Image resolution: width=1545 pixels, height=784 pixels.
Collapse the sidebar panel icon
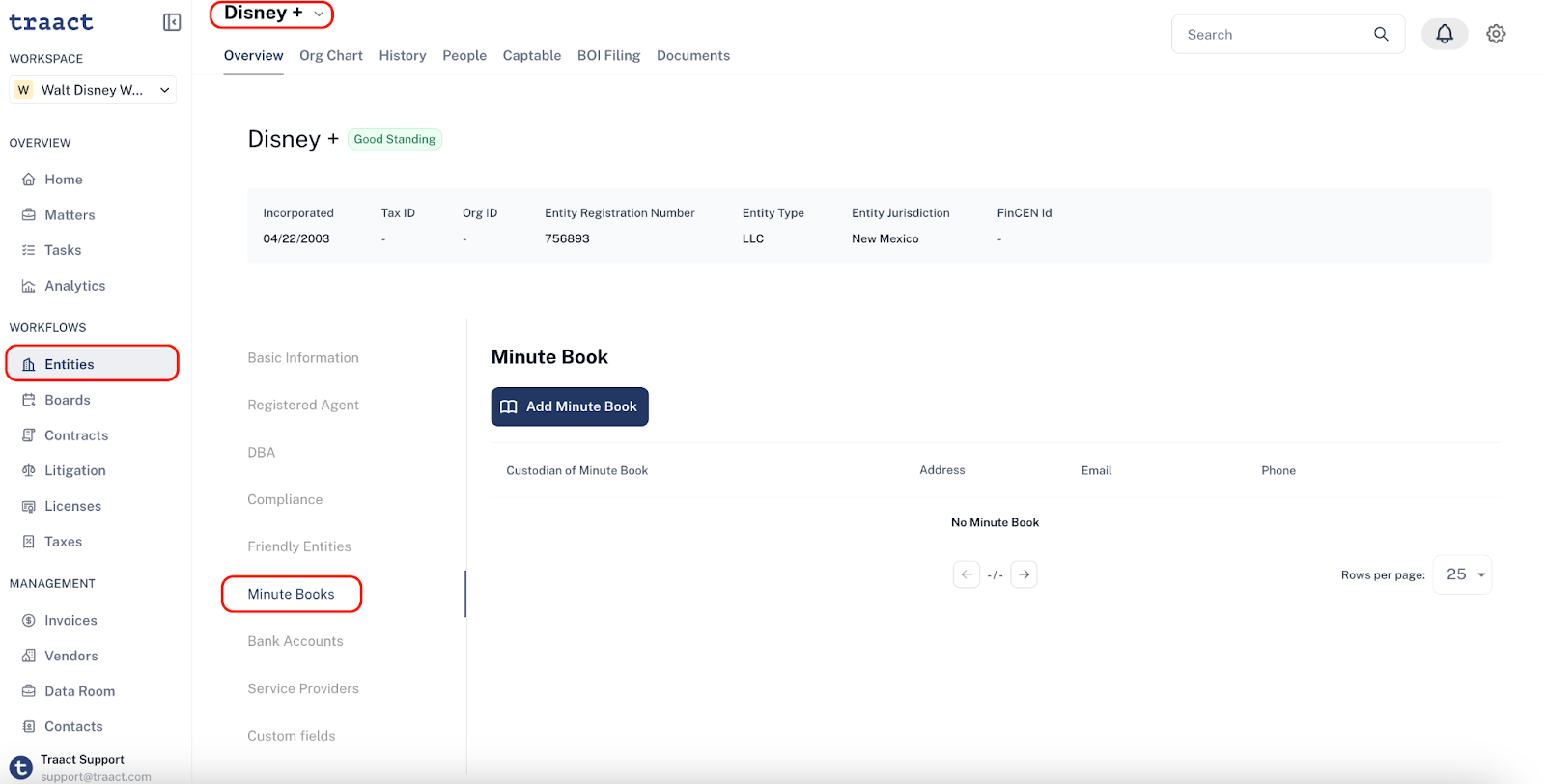tap(172, 22)
